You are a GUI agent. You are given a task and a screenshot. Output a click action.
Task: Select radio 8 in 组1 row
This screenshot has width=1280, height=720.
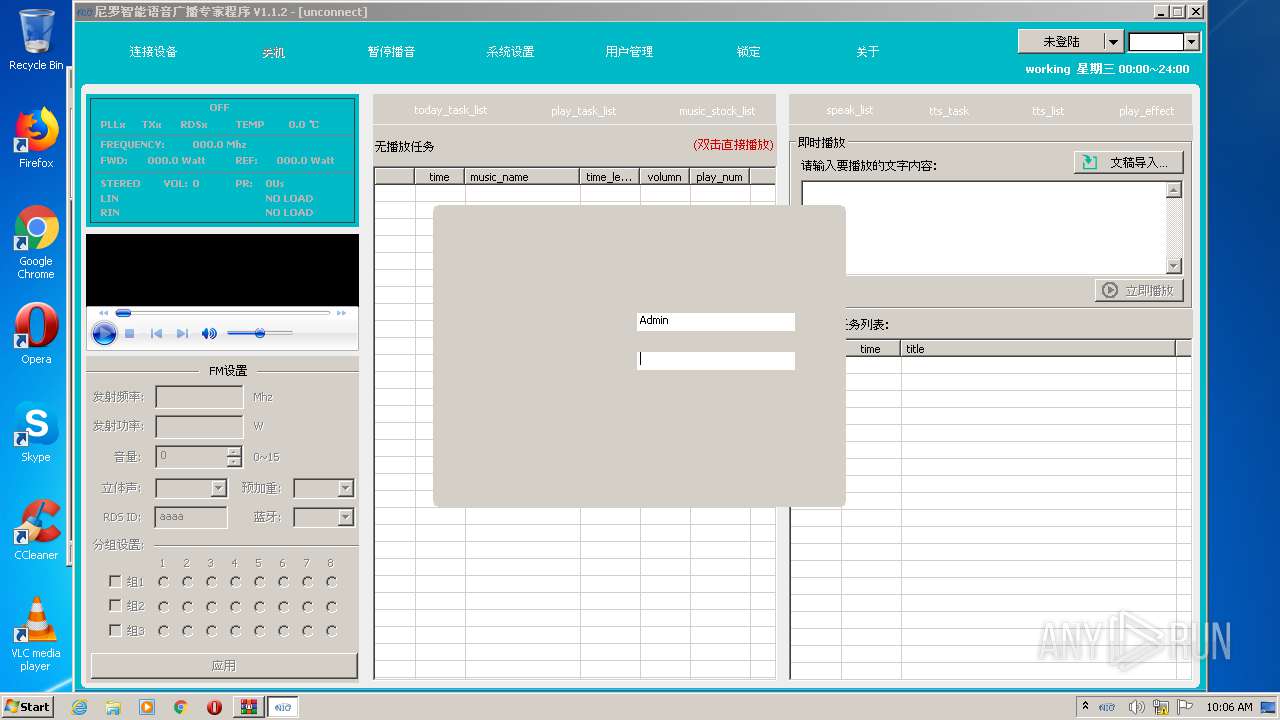click(331, 581)
